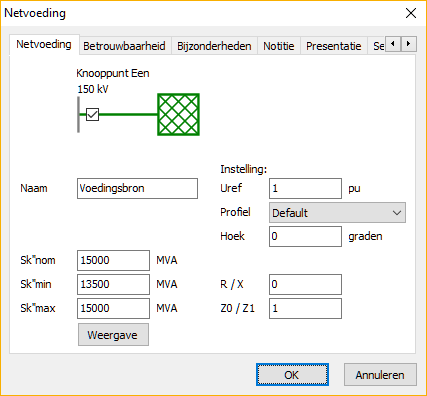Select the Notitie tab
Image resolution: width=427 pixels, height=396 pixels.
coord(279,46)
